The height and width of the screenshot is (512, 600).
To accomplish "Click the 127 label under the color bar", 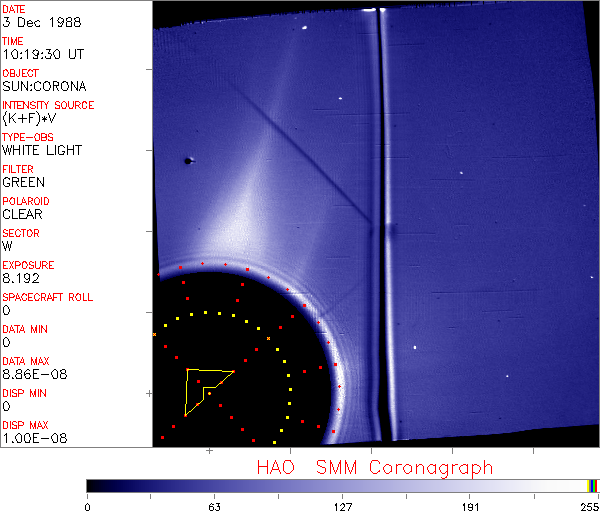I will 342,507.
